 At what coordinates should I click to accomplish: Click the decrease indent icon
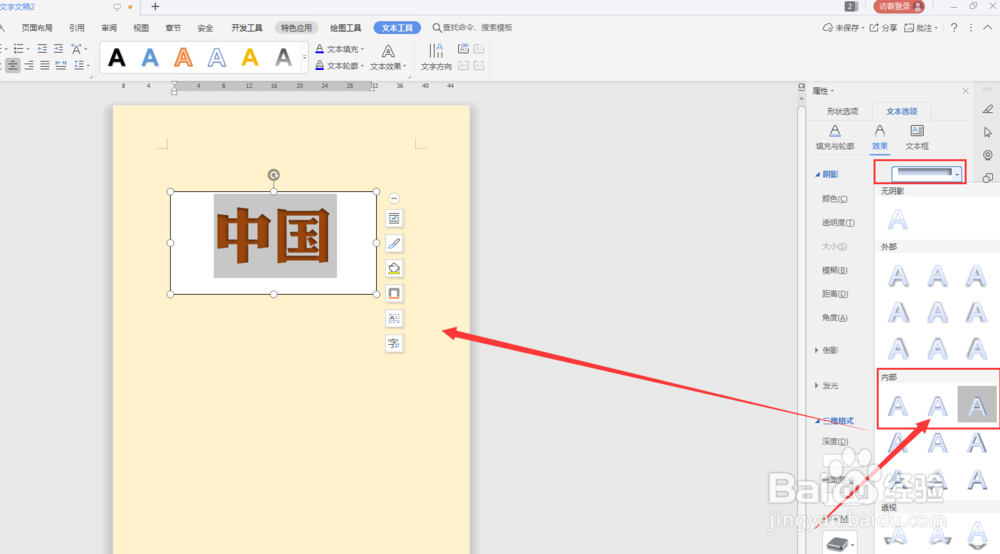[x=42, y=49]
